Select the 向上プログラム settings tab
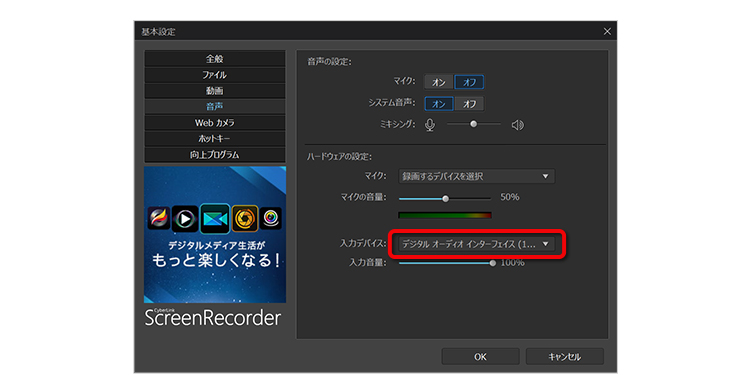Image resolution: width=750 pixels, height=375 pixels. pyautogui.click(x=215, y=154)
